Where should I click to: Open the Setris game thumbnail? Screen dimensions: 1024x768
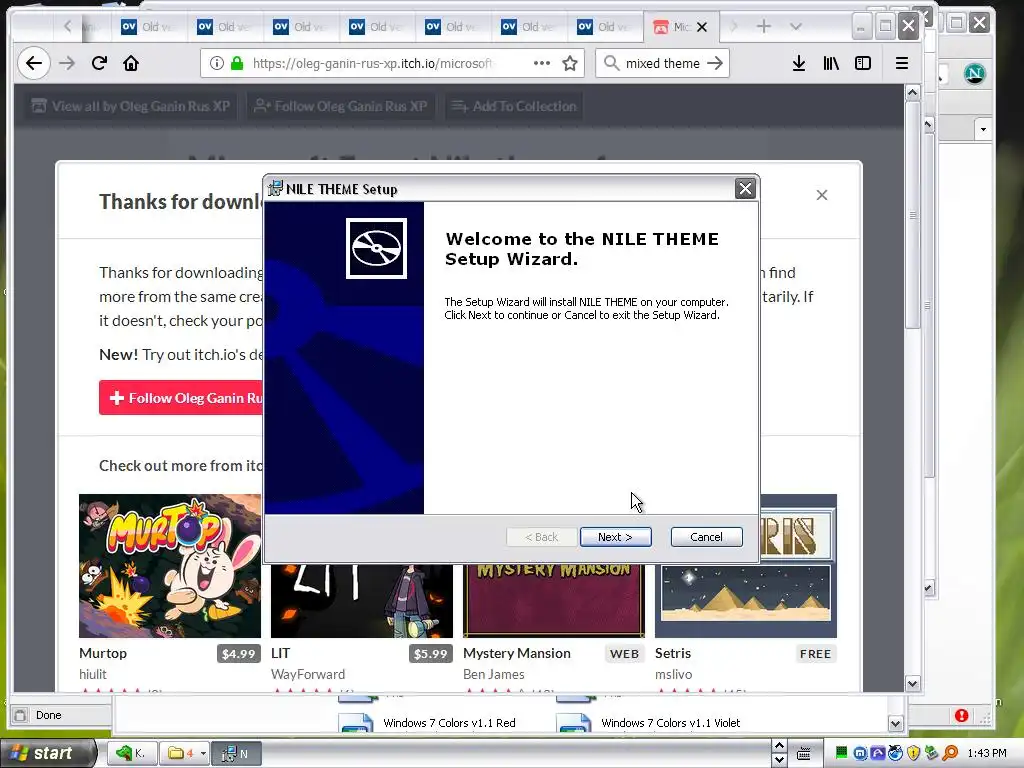[x=746, y=600]
